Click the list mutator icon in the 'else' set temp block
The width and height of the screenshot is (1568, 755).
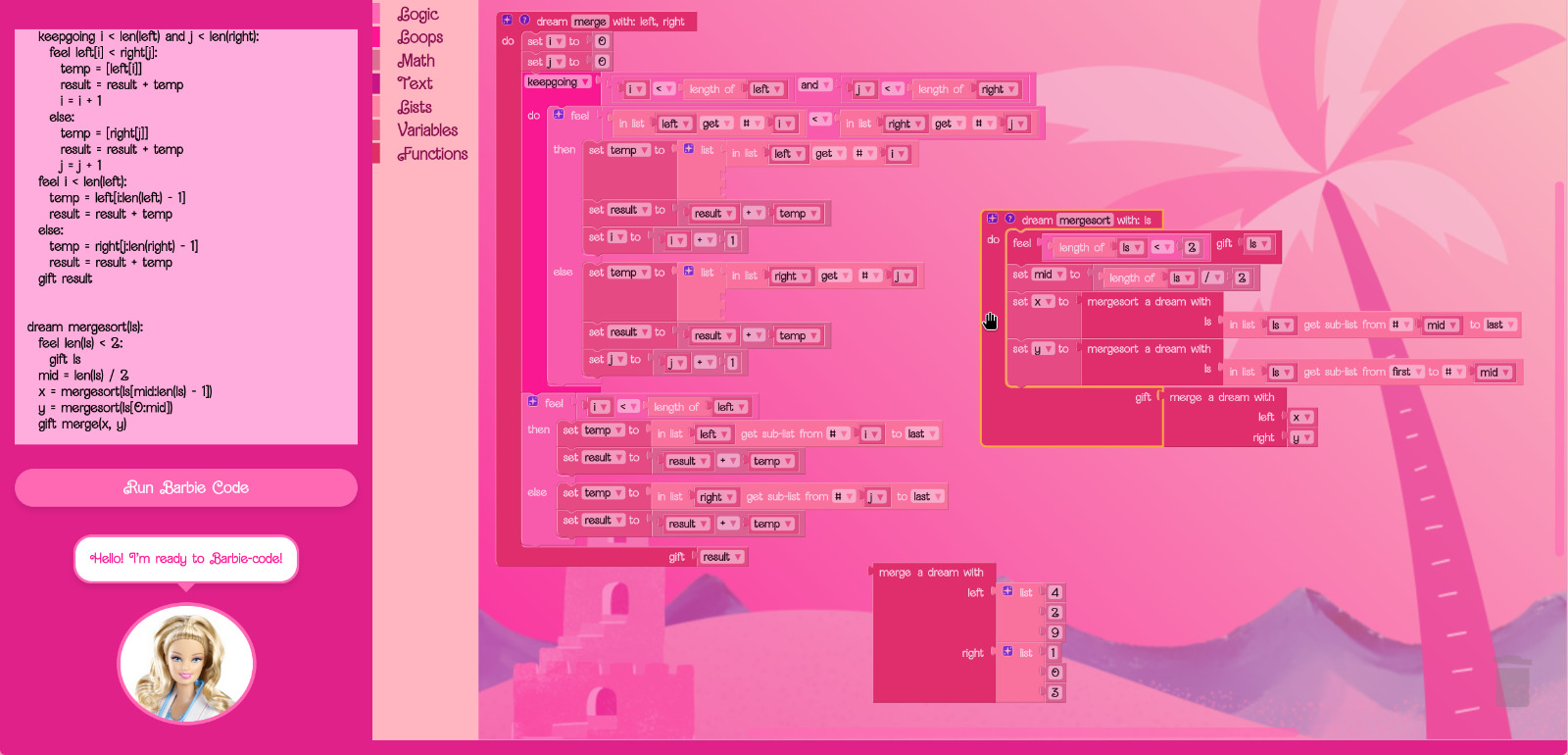point(689,272)
